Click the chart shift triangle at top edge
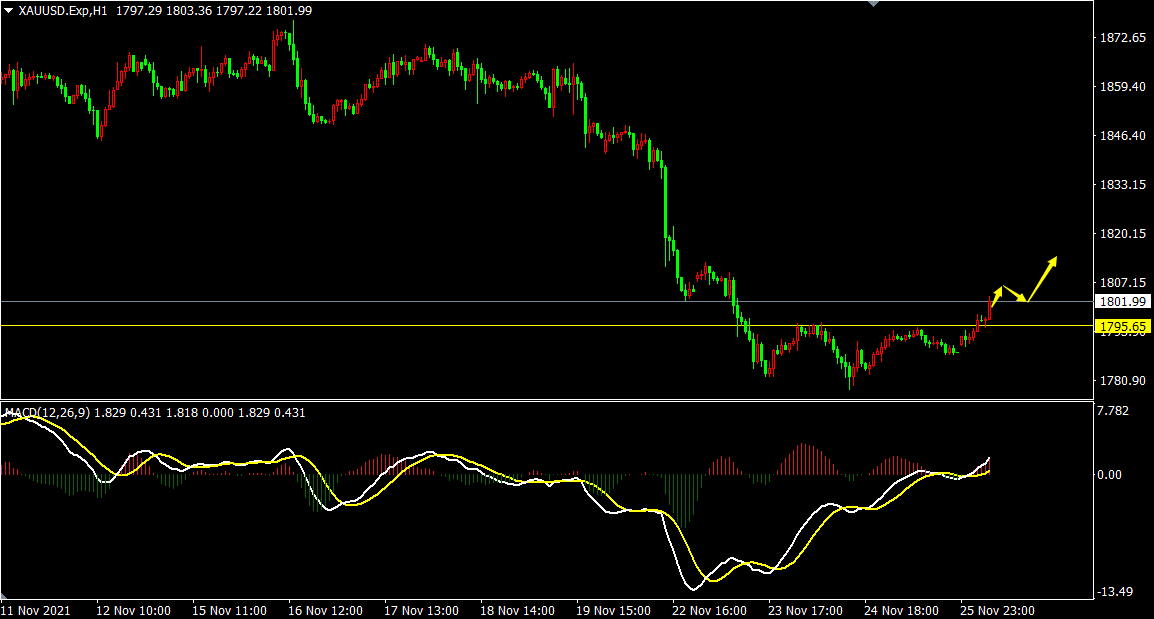 (x=874, y=4)
